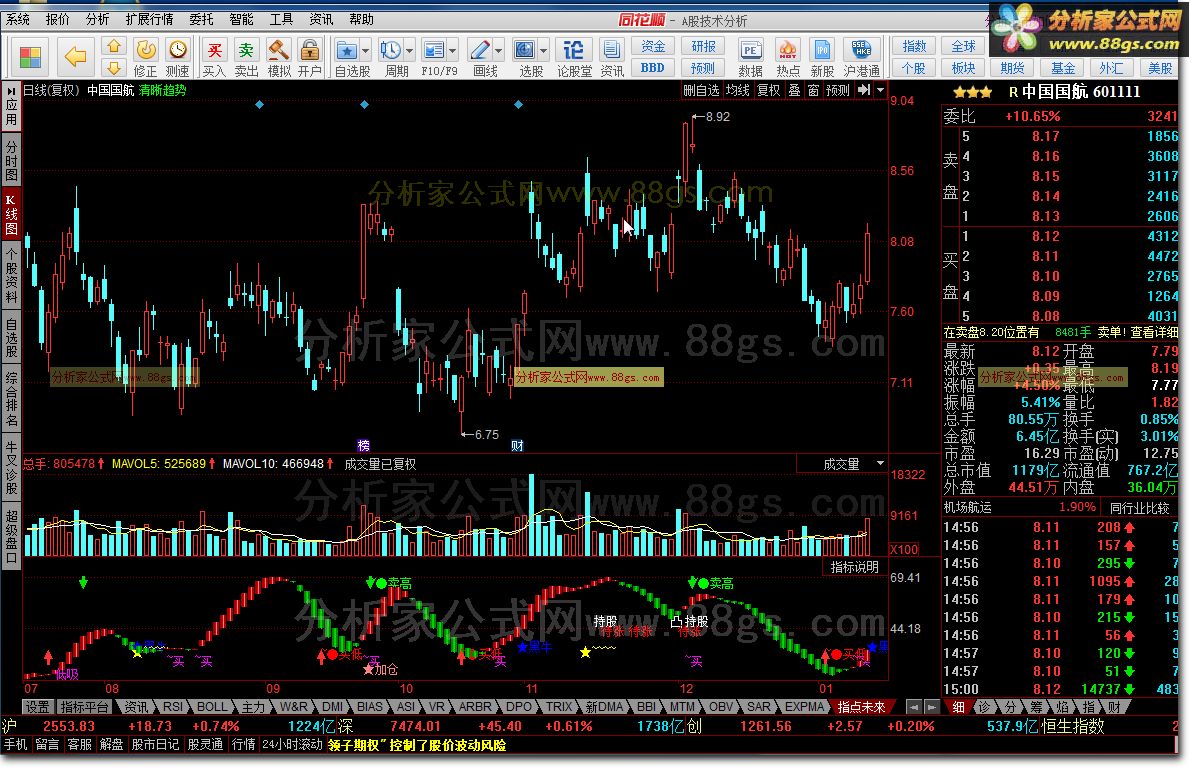This screenshot has width=1191, height=768.
Task: Click the jump-to-latest arrow icon on chart header
Action: click(x=864, y=90)
